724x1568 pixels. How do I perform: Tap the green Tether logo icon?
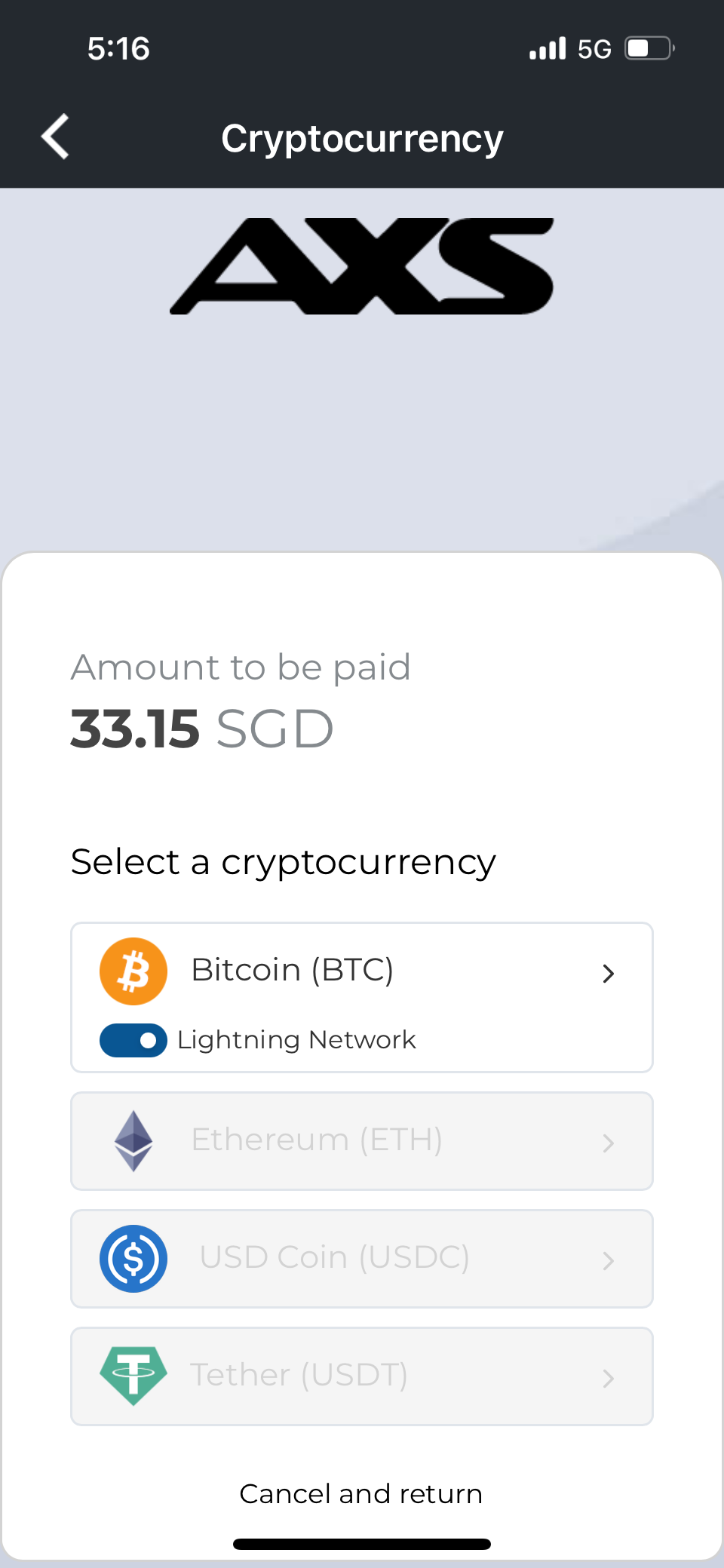pyautogui.click(x=133, y=1375)
